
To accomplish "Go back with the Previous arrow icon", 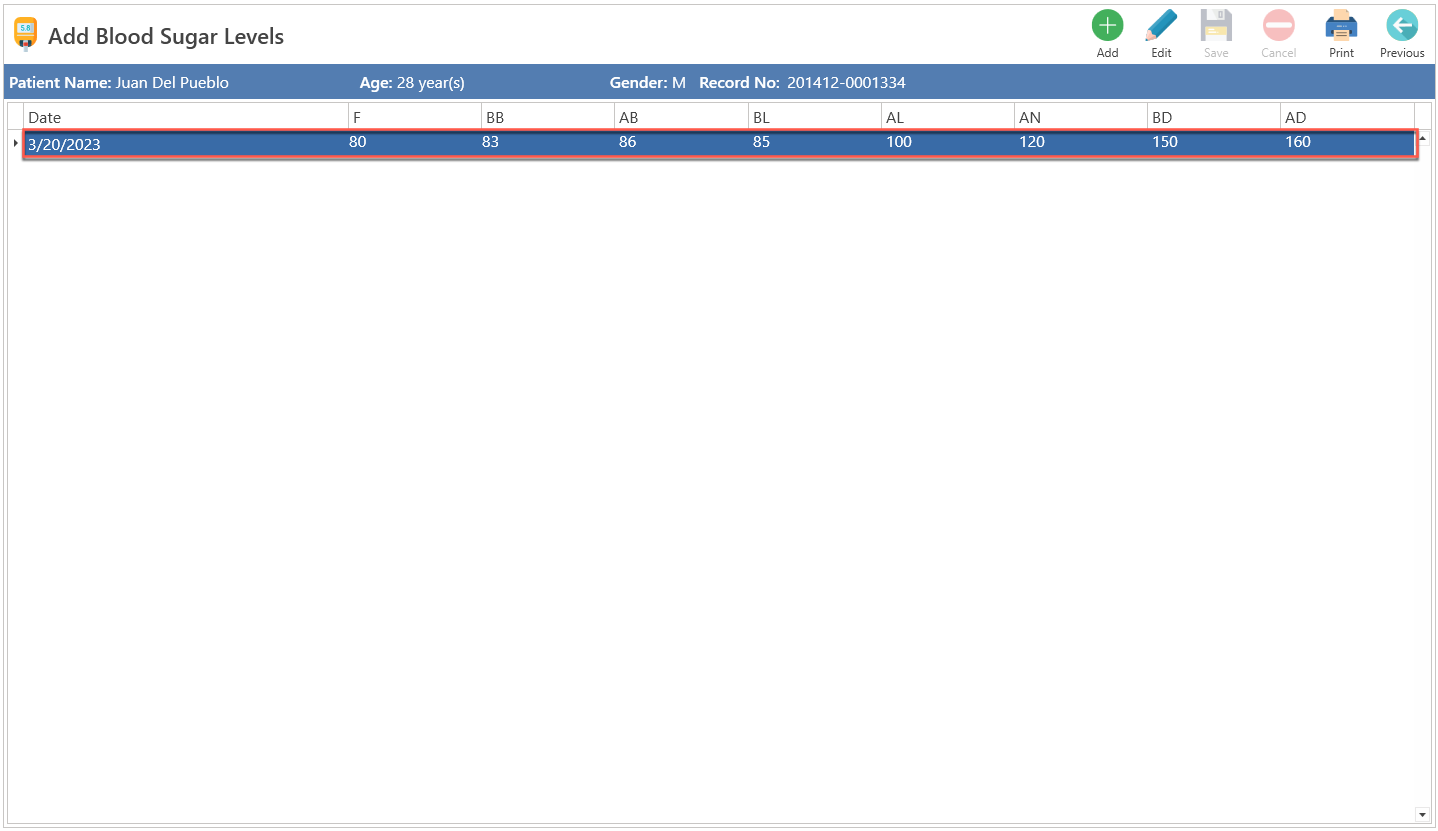I will [x=1402, y=26].
